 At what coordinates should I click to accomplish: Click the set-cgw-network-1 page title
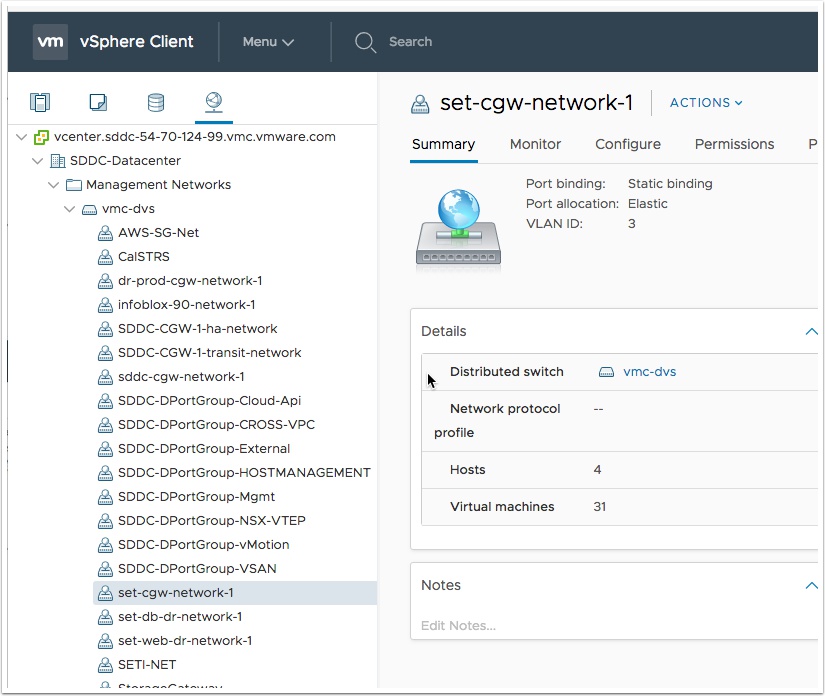536,103
